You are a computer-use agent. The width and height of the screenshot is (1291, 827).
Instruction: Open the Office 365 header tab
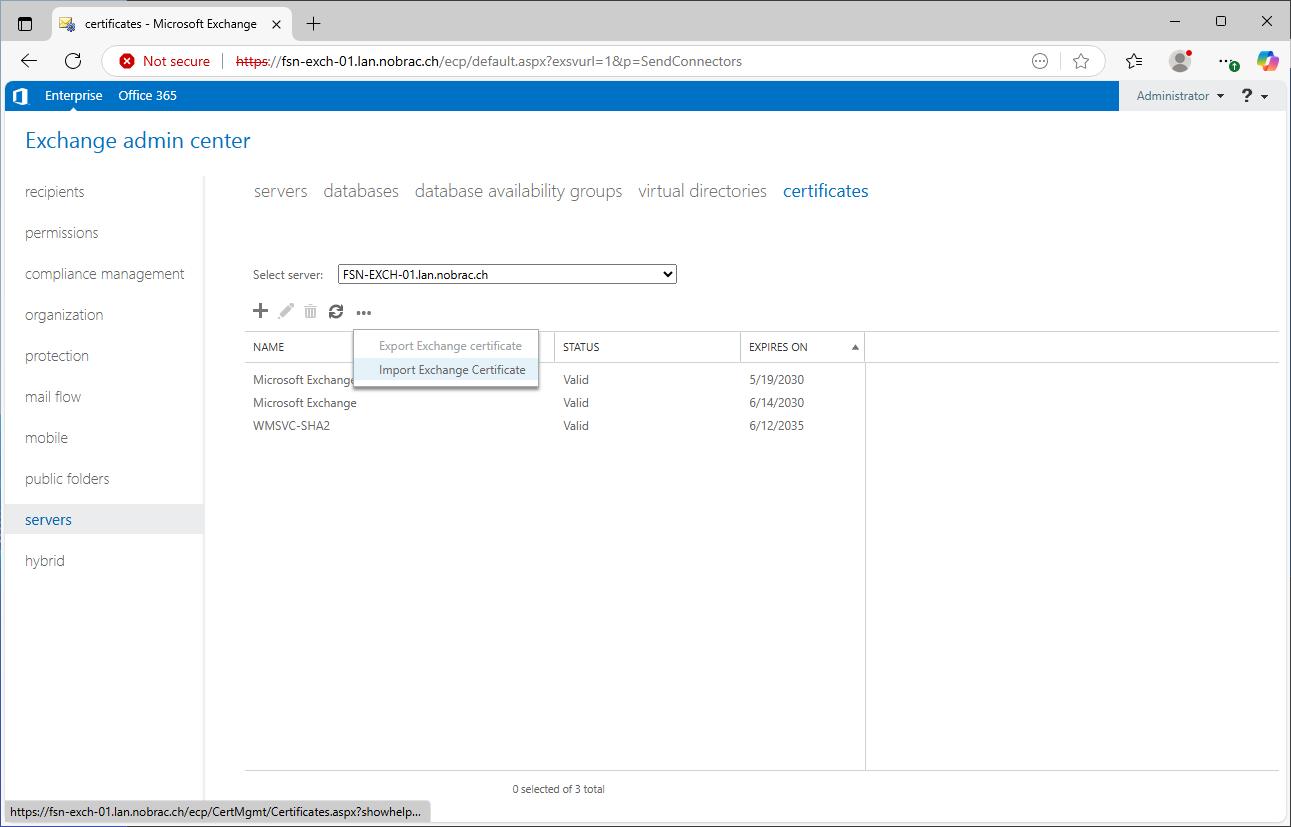[147, 96]
